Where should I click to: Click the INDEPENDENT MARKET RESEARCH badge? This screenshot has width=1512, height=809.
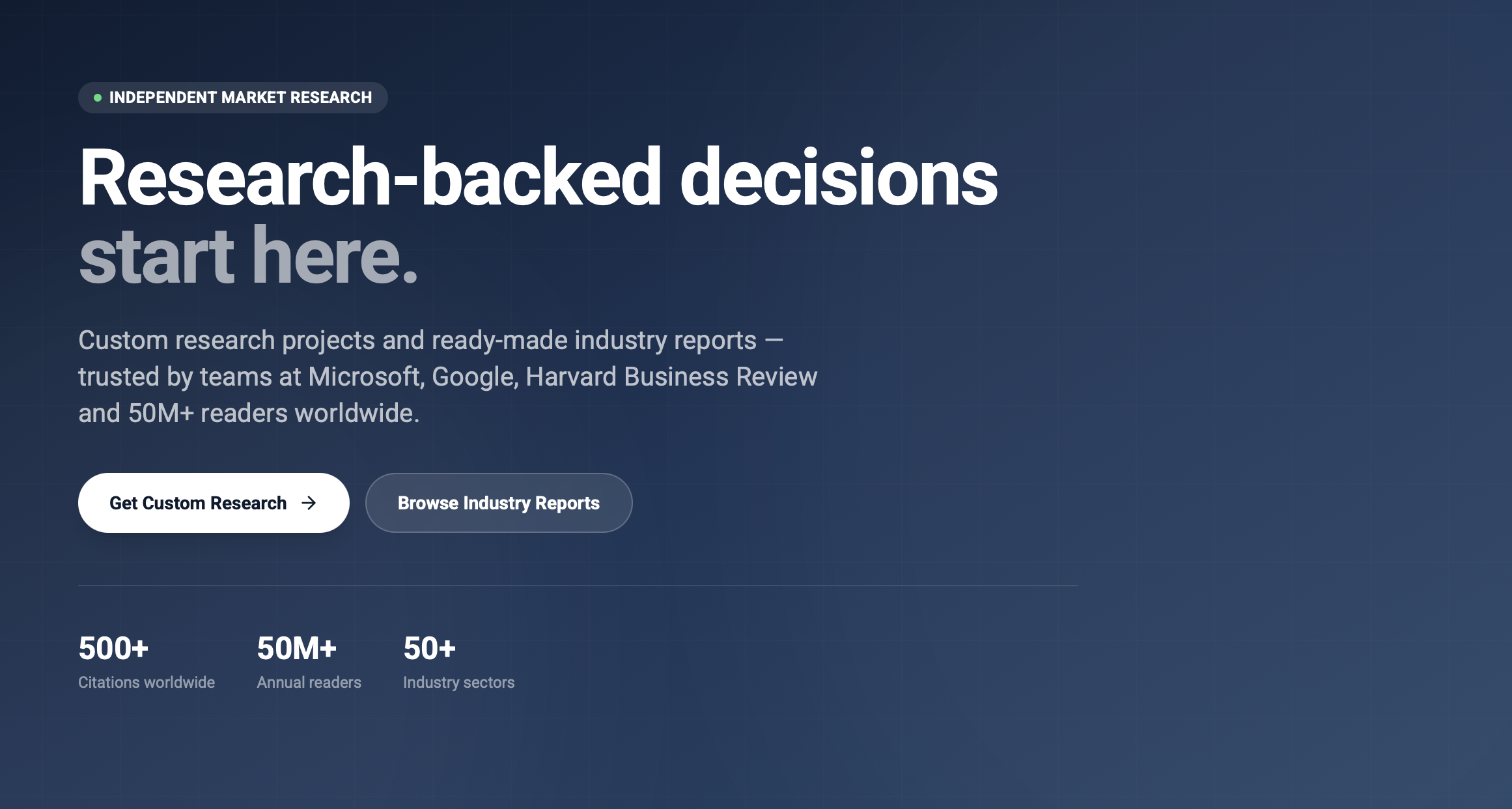click(232, 98)
